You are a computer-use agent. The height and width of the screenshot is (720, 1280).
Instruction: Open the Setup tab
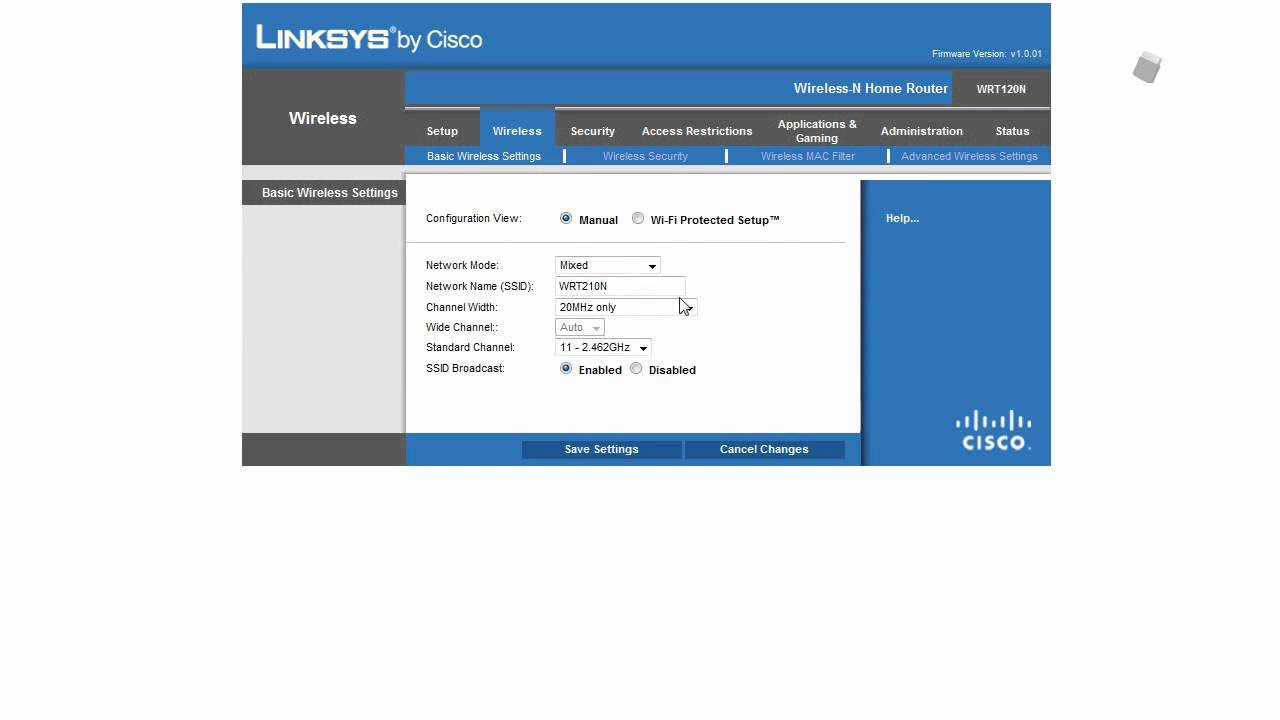coord(442,131)
